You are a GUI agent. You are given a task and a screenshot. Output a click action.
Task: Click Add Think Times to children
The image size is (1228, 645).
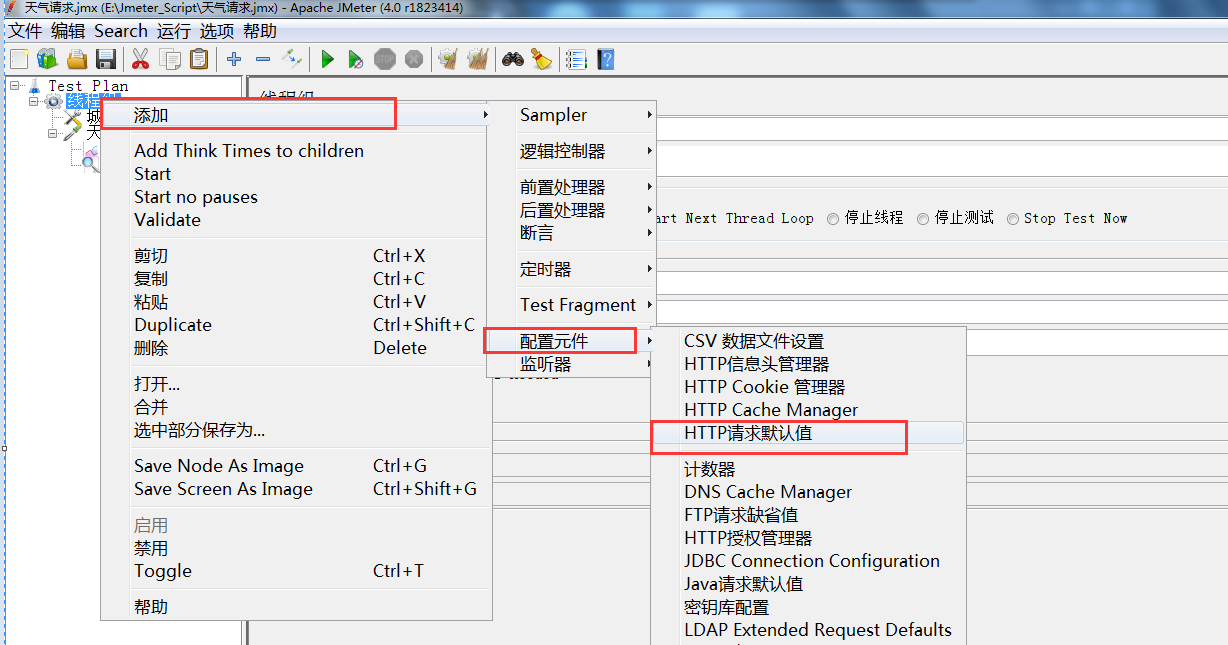click(297, 151)
